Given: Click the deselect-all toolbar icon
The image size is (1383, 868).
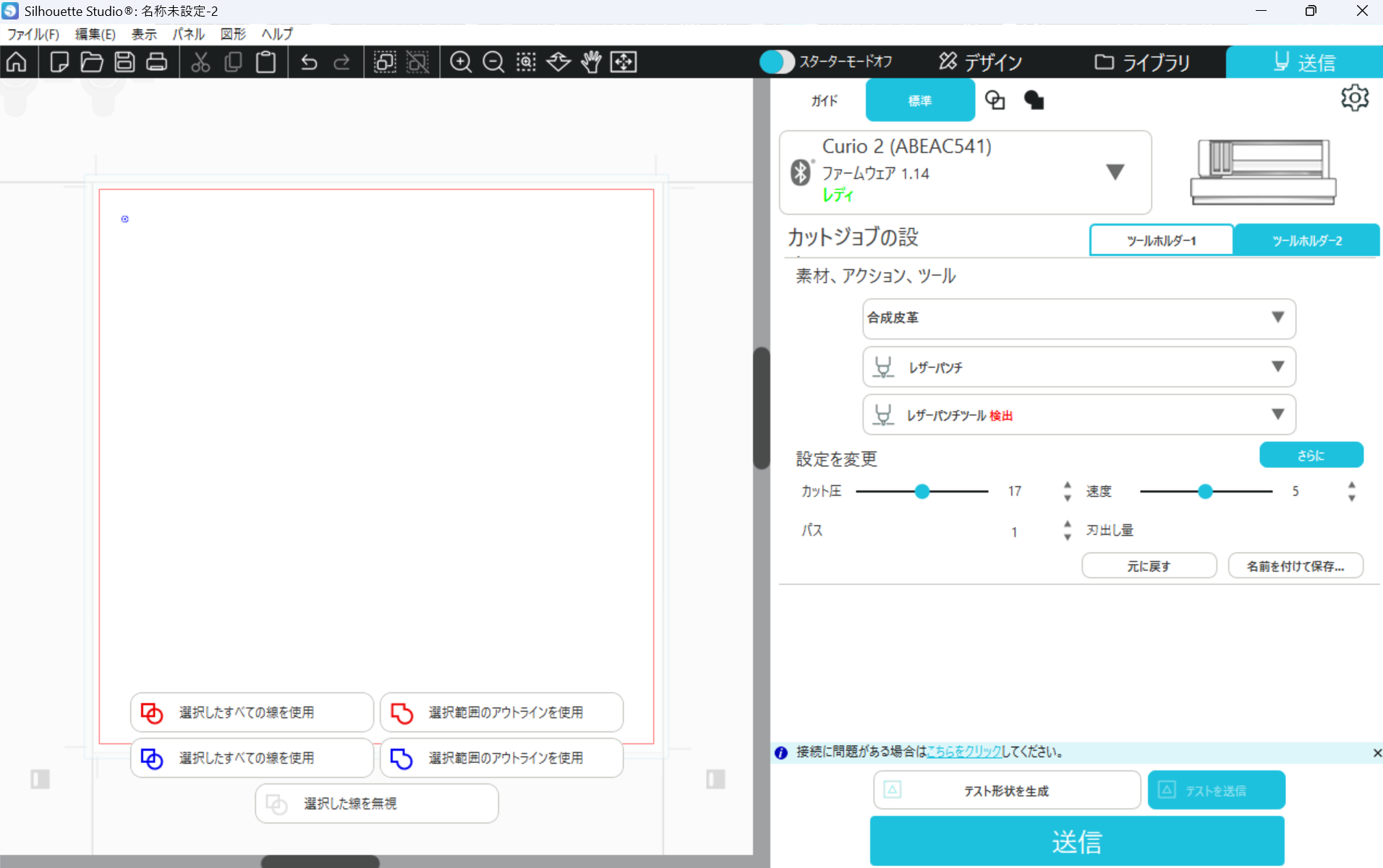Looking at the screenshot, I should point(417,62).
